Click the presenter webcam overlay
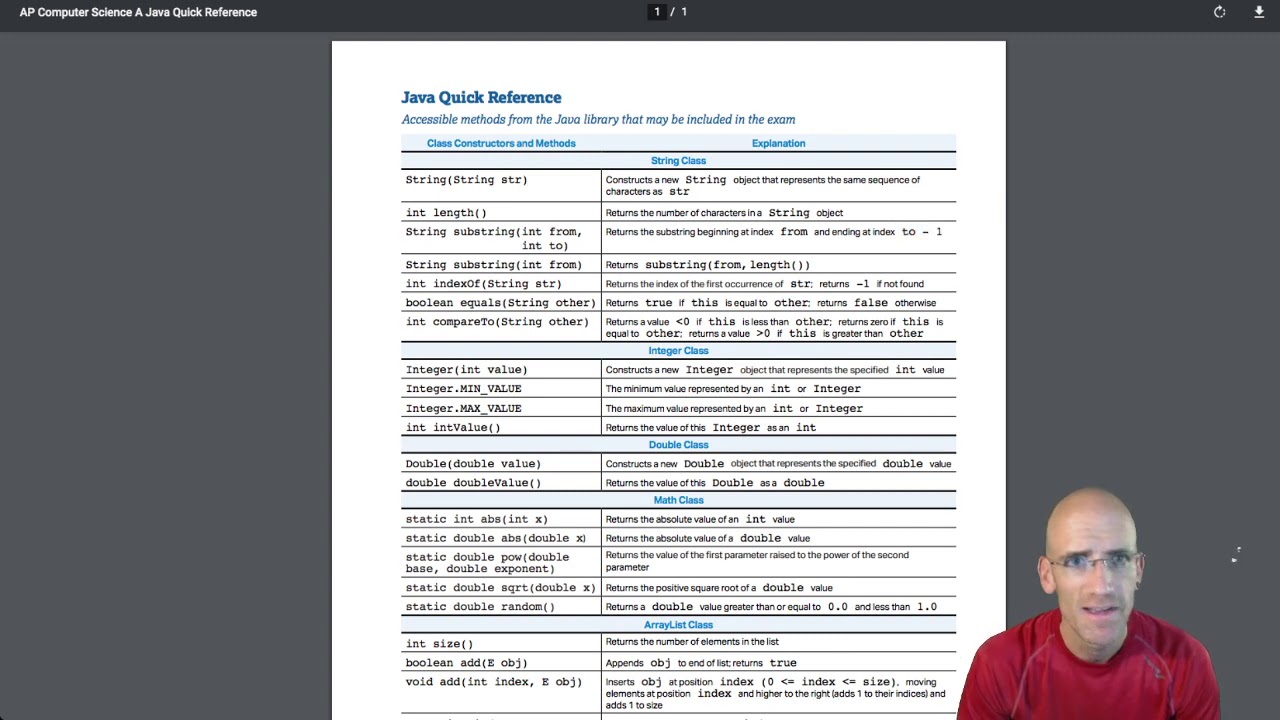 [x=1090, y=605]
